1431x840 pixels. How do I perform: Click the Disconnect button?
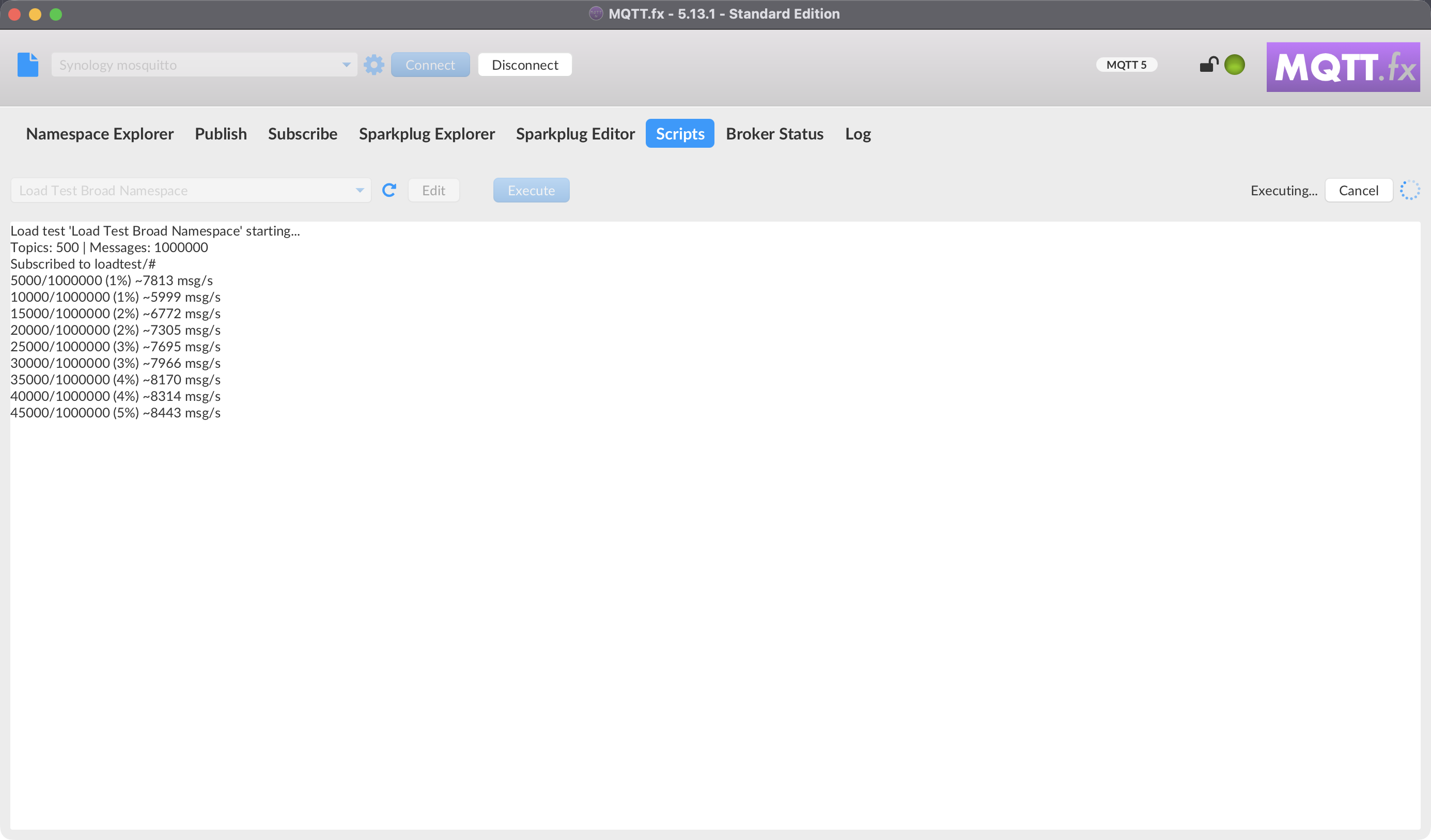(525, 65)
